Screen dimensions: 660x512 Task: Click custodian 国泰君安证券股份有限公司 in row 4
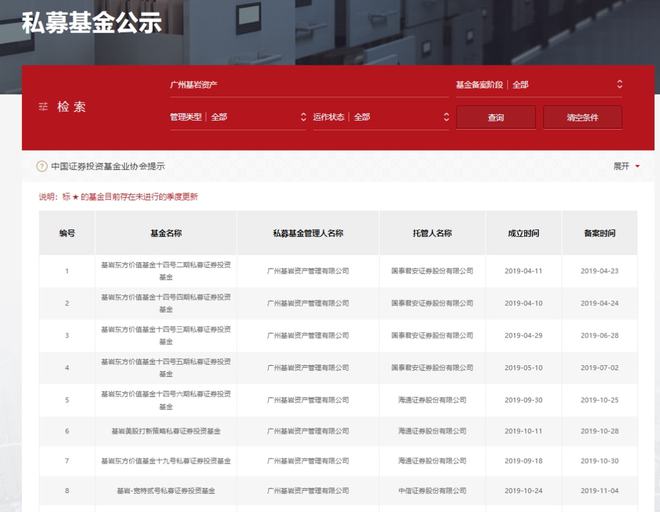pos(432,368)
